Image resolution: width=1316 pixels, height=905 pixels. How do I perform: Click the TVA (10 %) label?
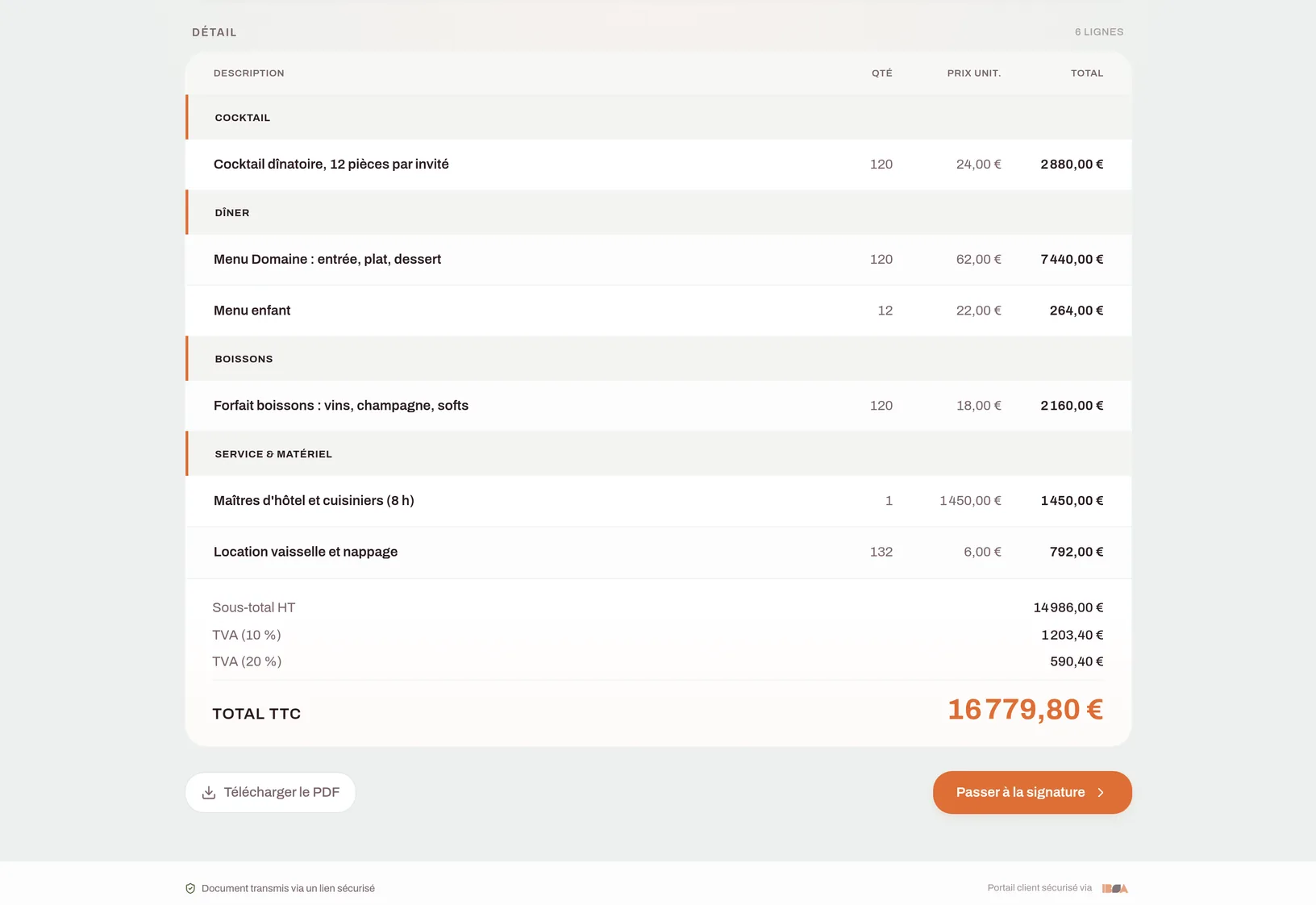pyautogui.click(x=247, y=635)
